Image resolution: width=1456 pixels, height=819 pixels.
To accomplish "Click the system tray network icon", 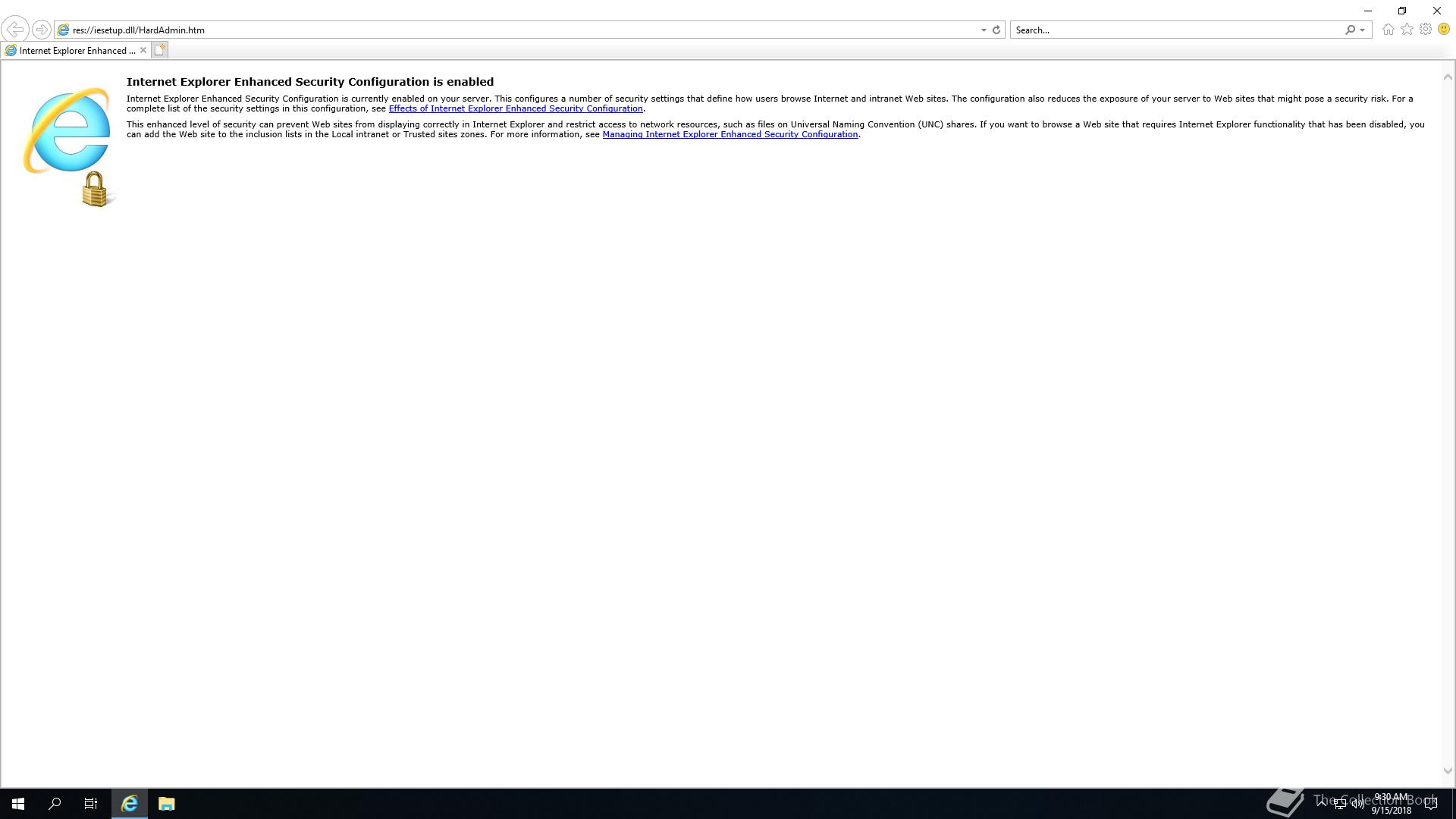I will click(x=1340, y=804).
